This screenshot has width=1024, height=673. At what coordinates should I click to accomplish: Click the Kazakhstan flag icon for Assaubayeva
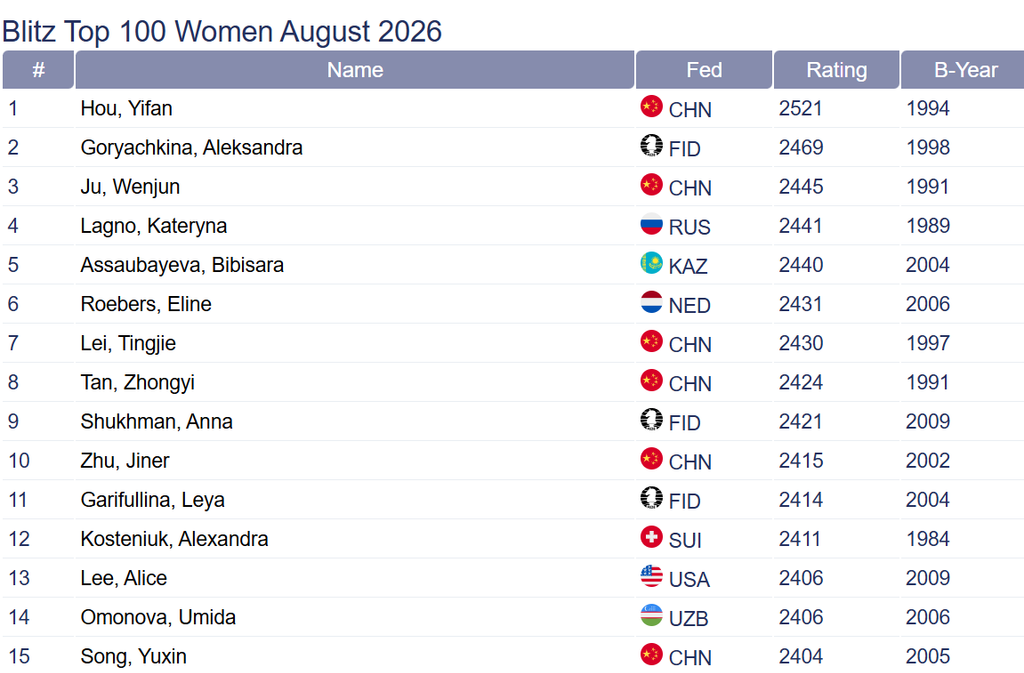651,263
